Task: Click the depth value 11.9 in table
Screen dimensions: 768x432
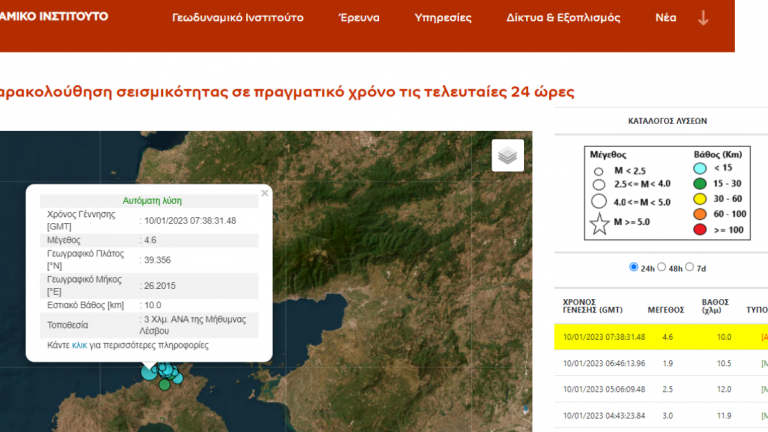Action: click(724, 416)
